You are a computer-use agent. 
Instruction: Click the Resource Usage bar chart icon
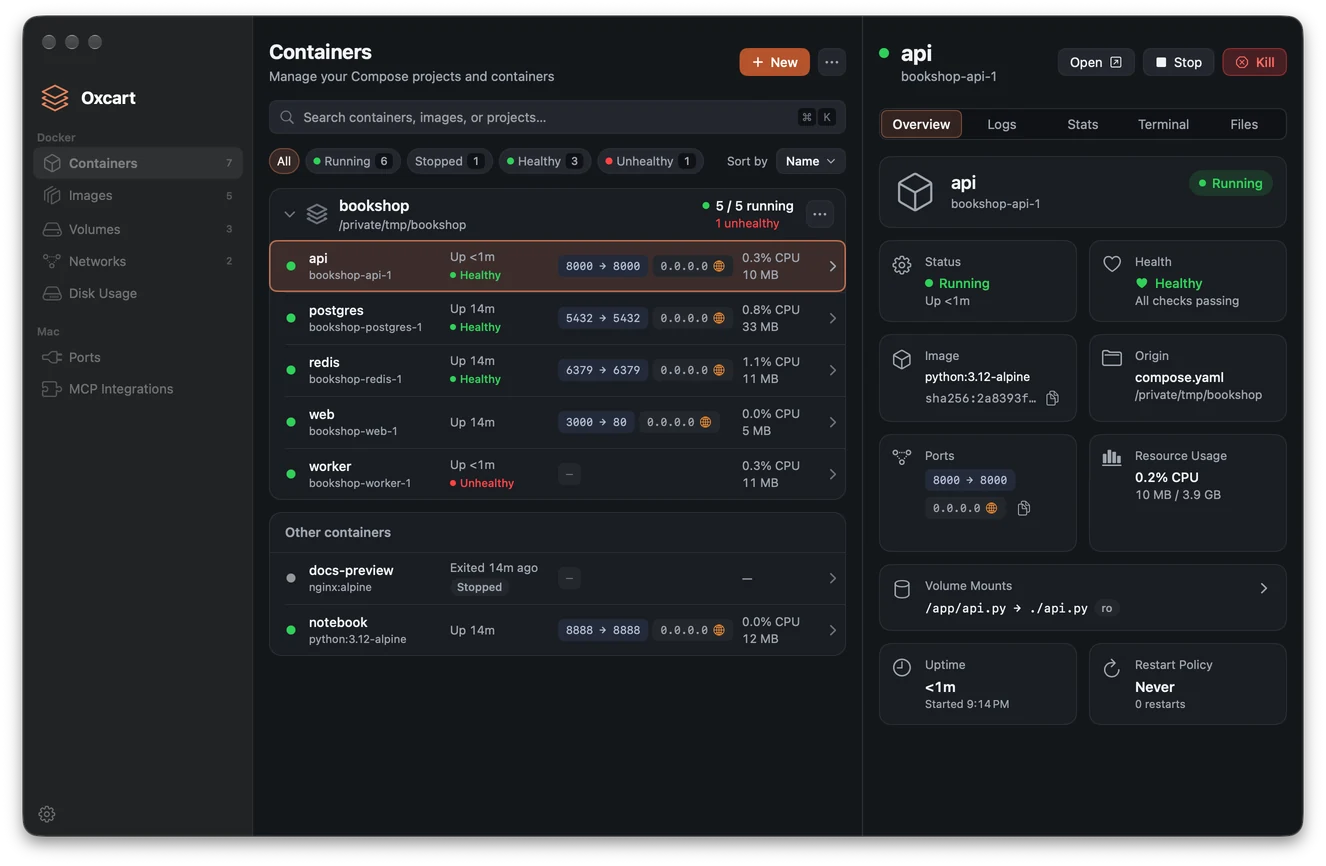coord(1111,457)
